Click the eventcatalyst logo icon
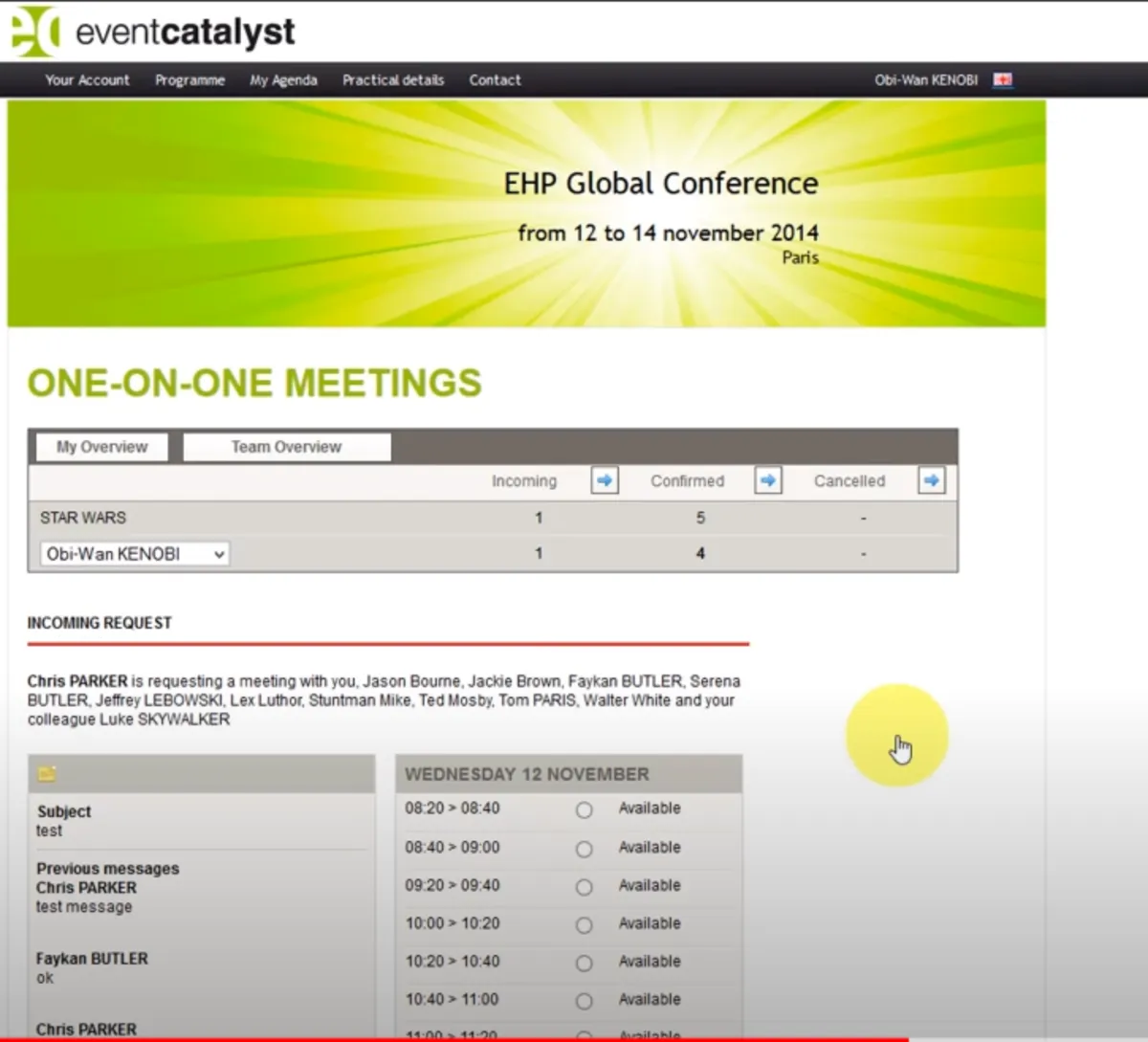 pos(35,31)
